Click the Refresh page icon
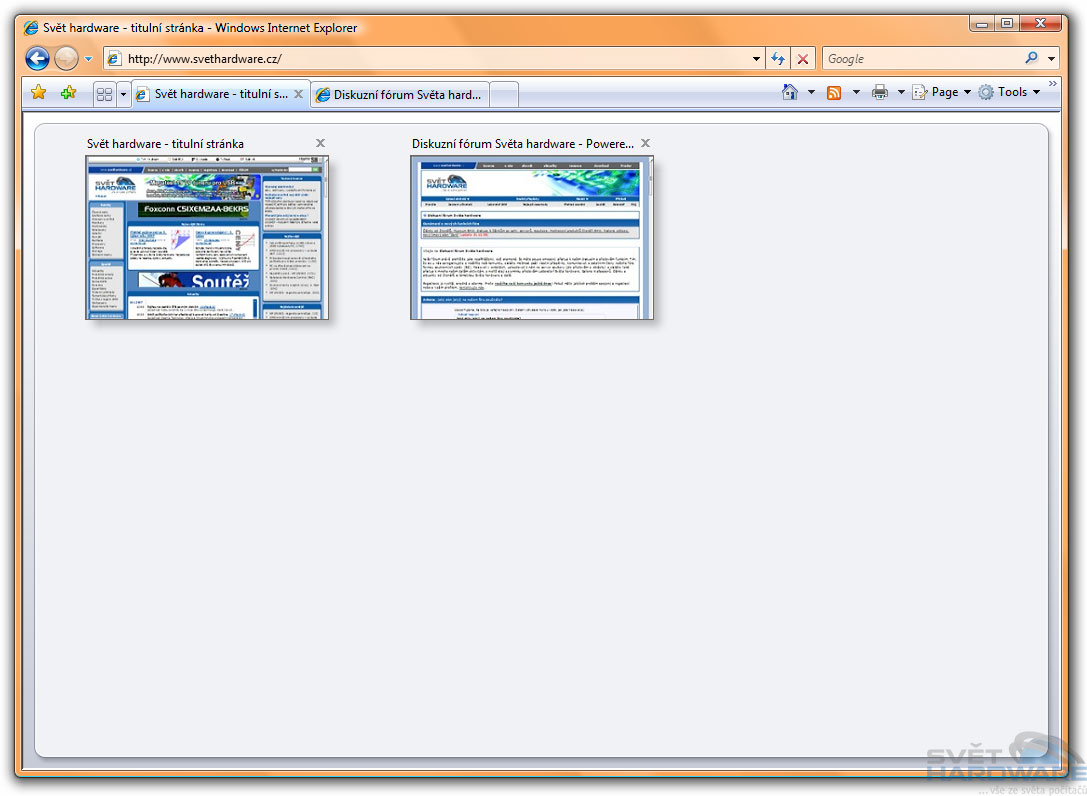 click(x=778, y=59)
